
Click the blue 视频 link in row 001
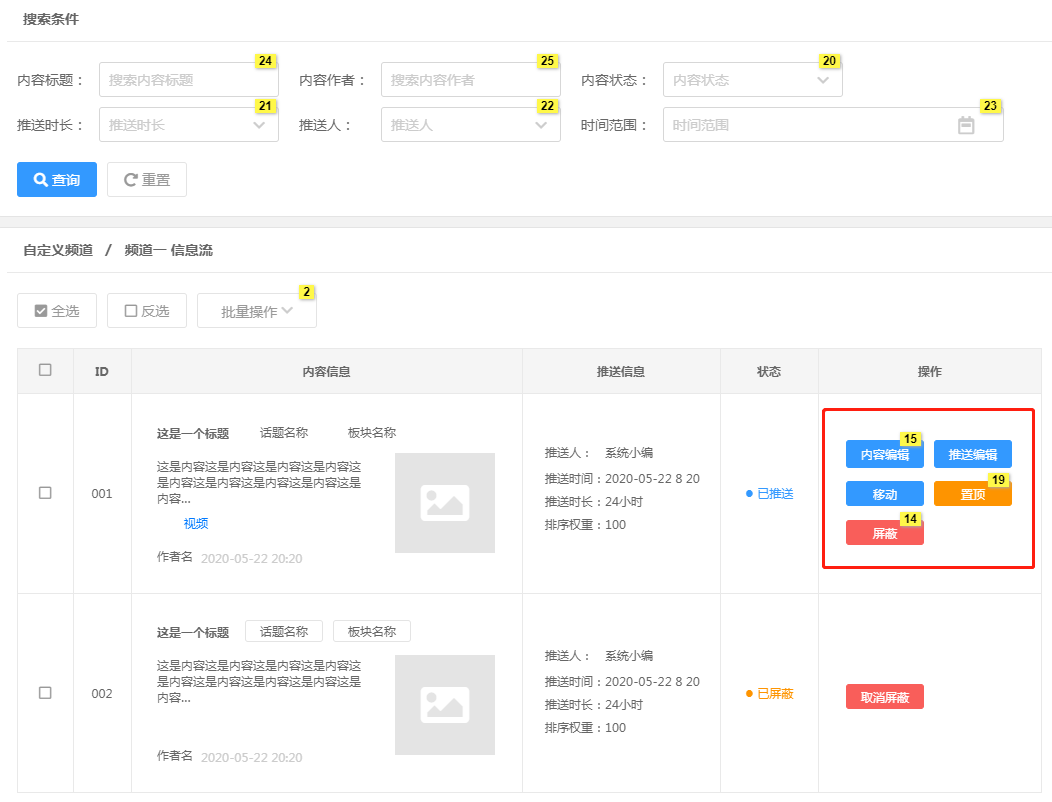(196, 523)
